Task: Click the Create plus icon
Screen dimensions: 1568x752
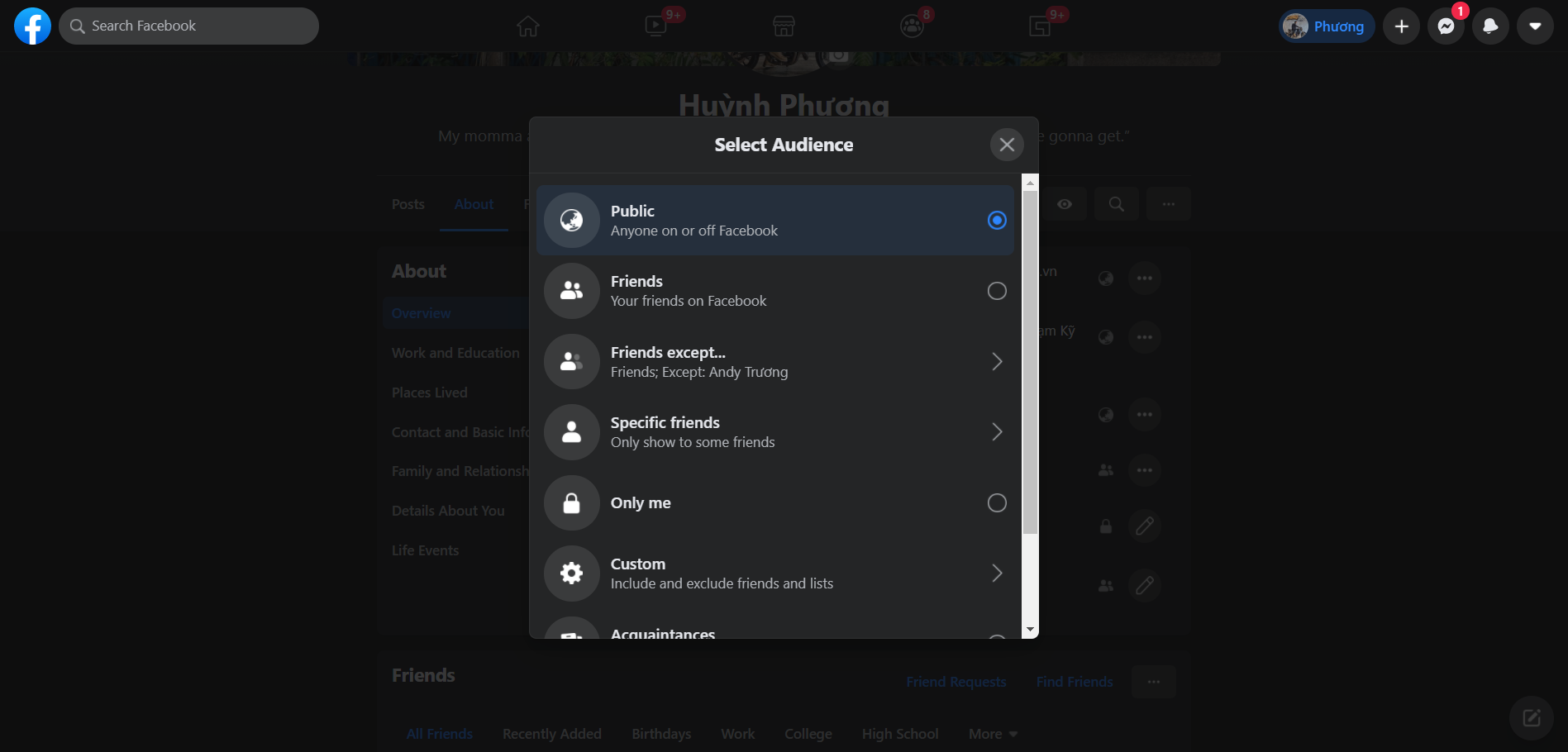Action: (1401, 26)
